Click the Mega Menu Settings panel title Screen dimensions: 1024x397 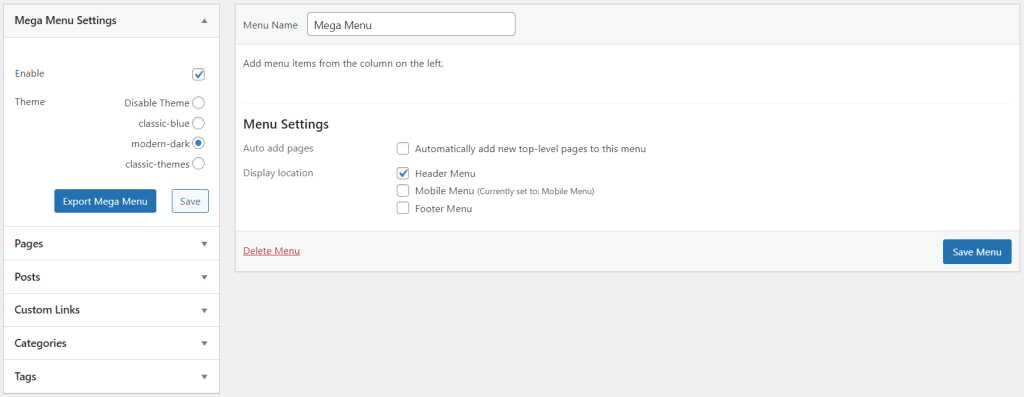pyautogui.click(x=65, y=20)
